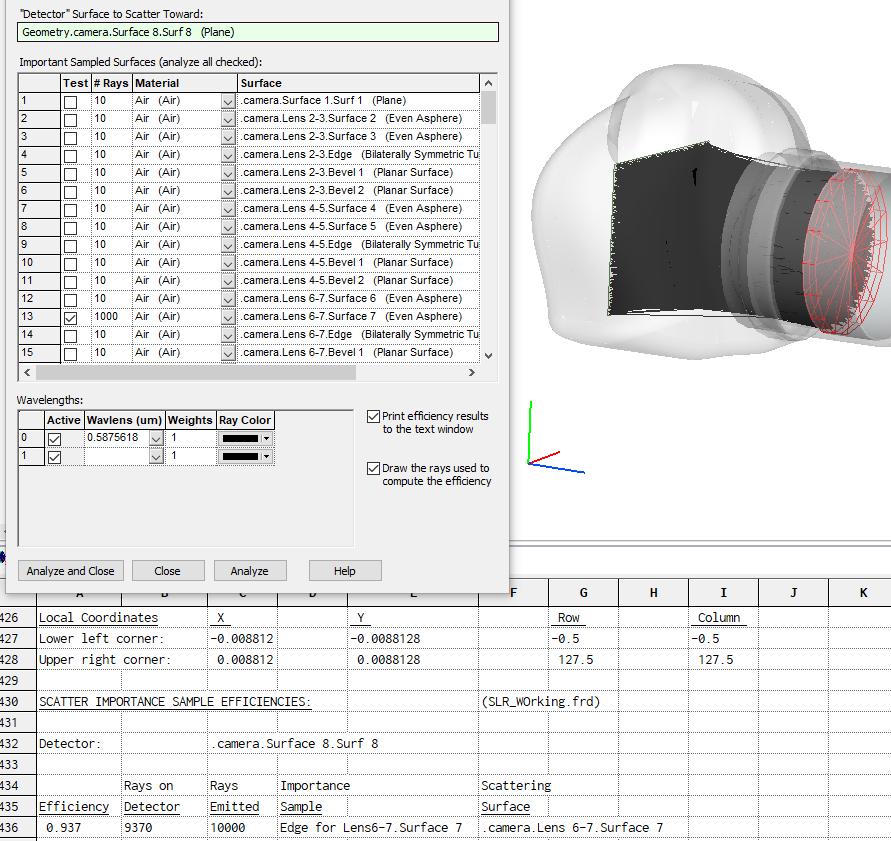Click the left arrow of the horizontal scrollbar
The height and width of the screenshot is (841, 891).
point(27,373)
